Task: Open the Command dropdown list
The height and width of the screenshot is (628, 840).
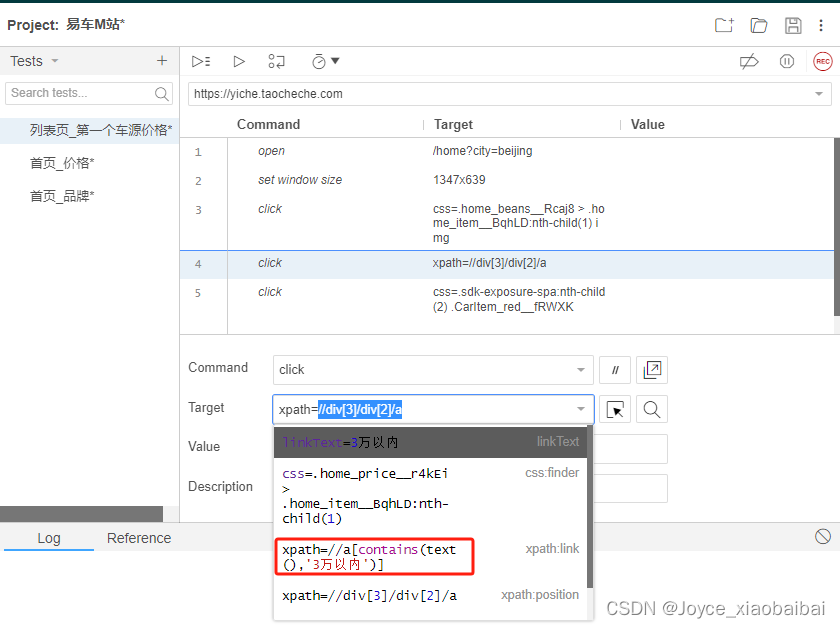Action: tap(581, 370)
